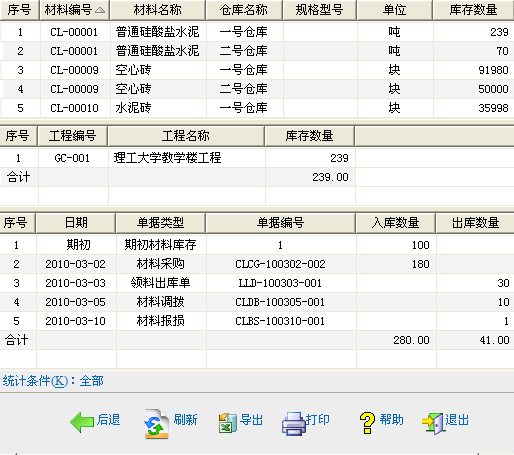514x455 pixels.
Task: Select the document CLCG-100302-002 row
Action: (257, 264)
